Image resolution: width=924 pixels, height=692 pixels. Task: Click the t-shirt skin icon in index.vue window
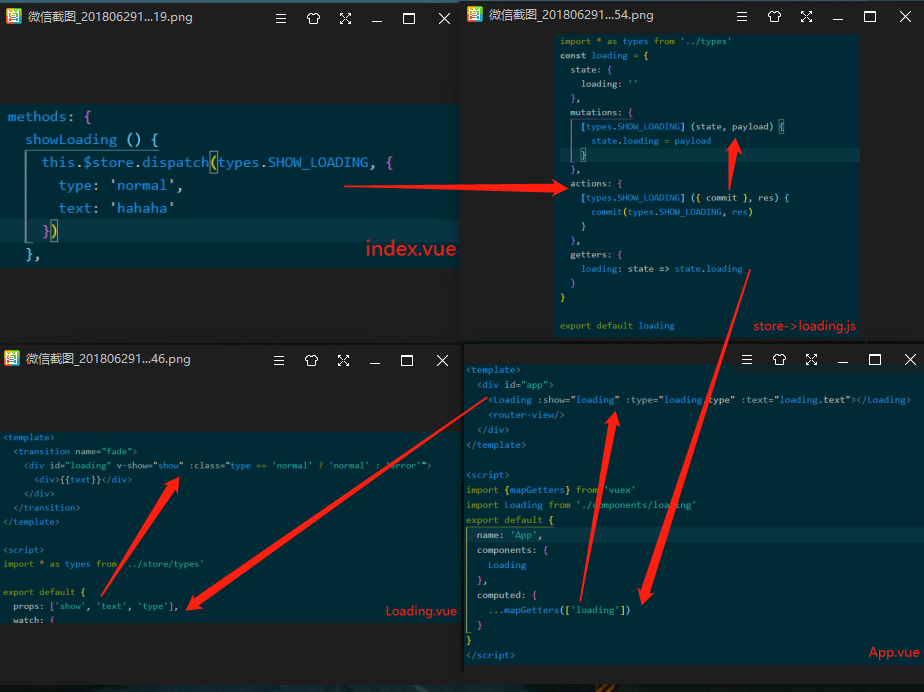tap(313, 17)
